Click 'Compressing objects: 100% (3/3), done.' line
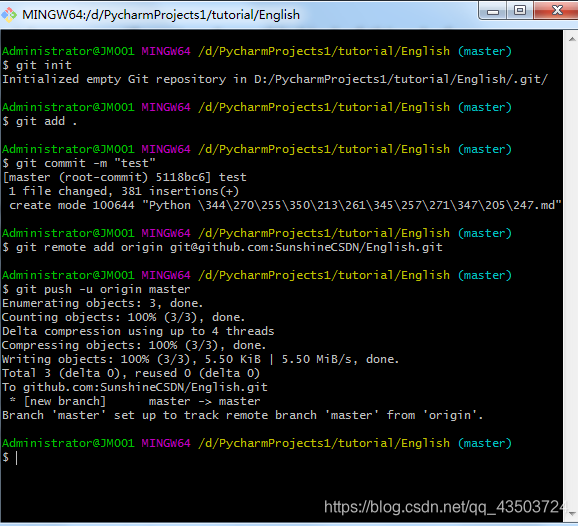Viewport: 578px width, 526px height. (x=134, y=345)
